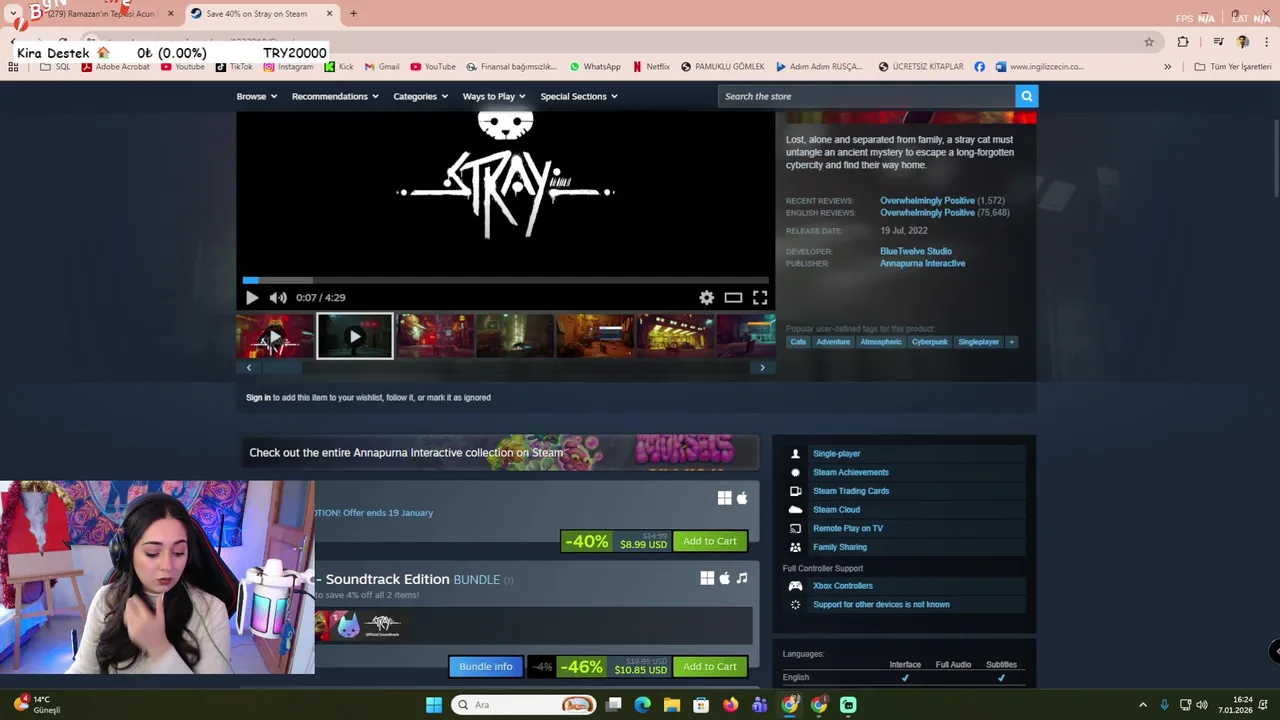Add Soundtrack Edition bundle to cart
Image resolution: width=1280 pixels, height=720 pixels.
click(710, 666)
